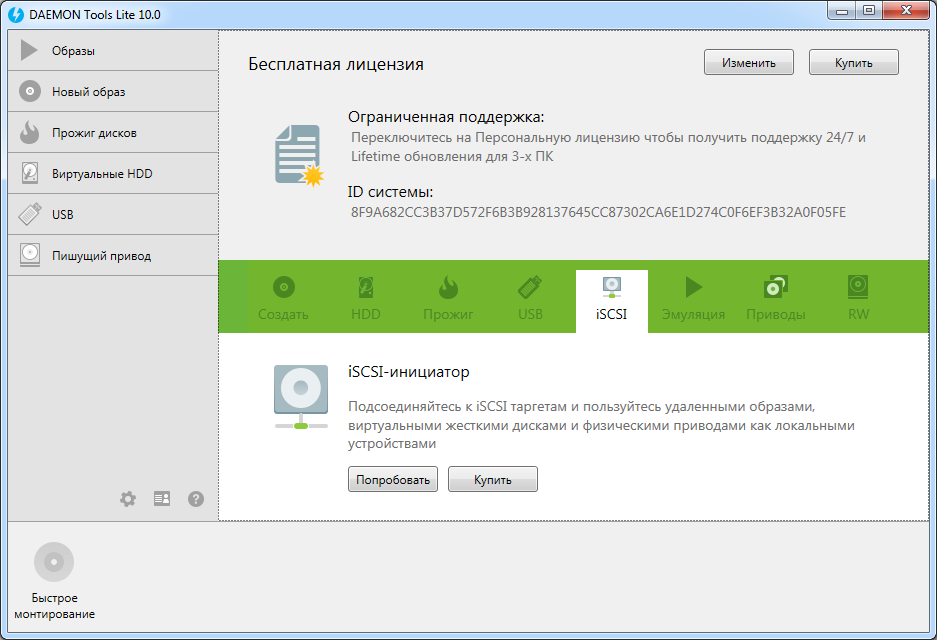Click the license document icon with star
The image size is (937, 640).
coord(299,155)
